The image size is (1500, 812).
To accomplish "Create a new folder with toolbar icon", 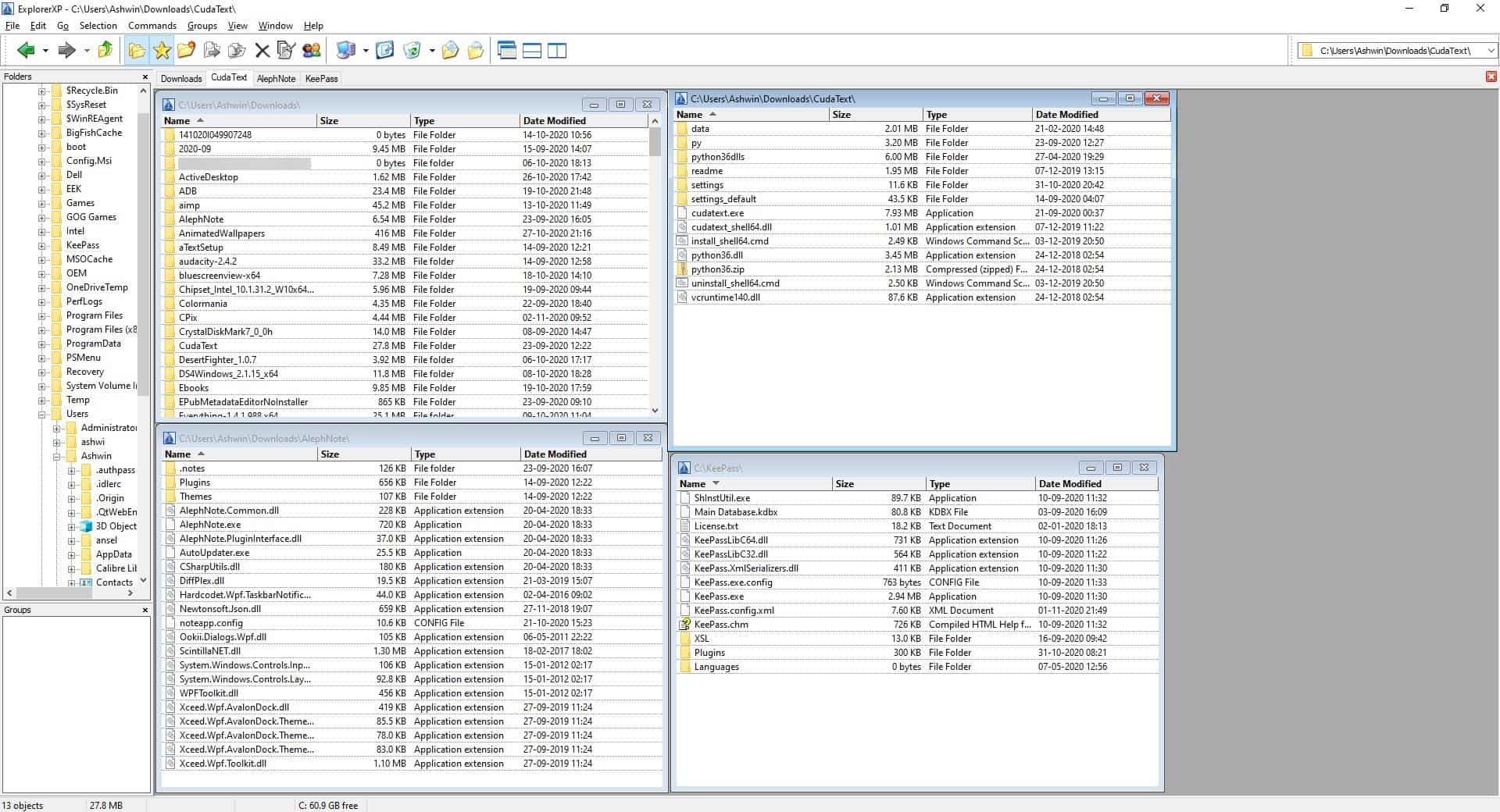I will 187,51.
